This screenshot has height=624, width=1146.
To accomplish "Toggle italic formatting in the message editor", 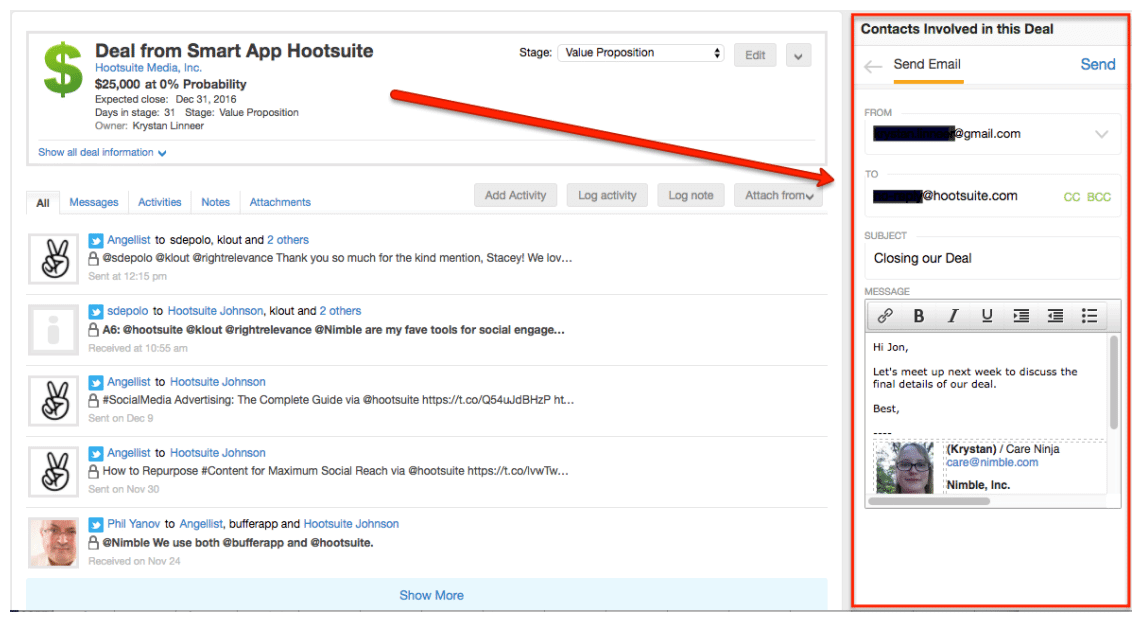I will pos(953,316).
